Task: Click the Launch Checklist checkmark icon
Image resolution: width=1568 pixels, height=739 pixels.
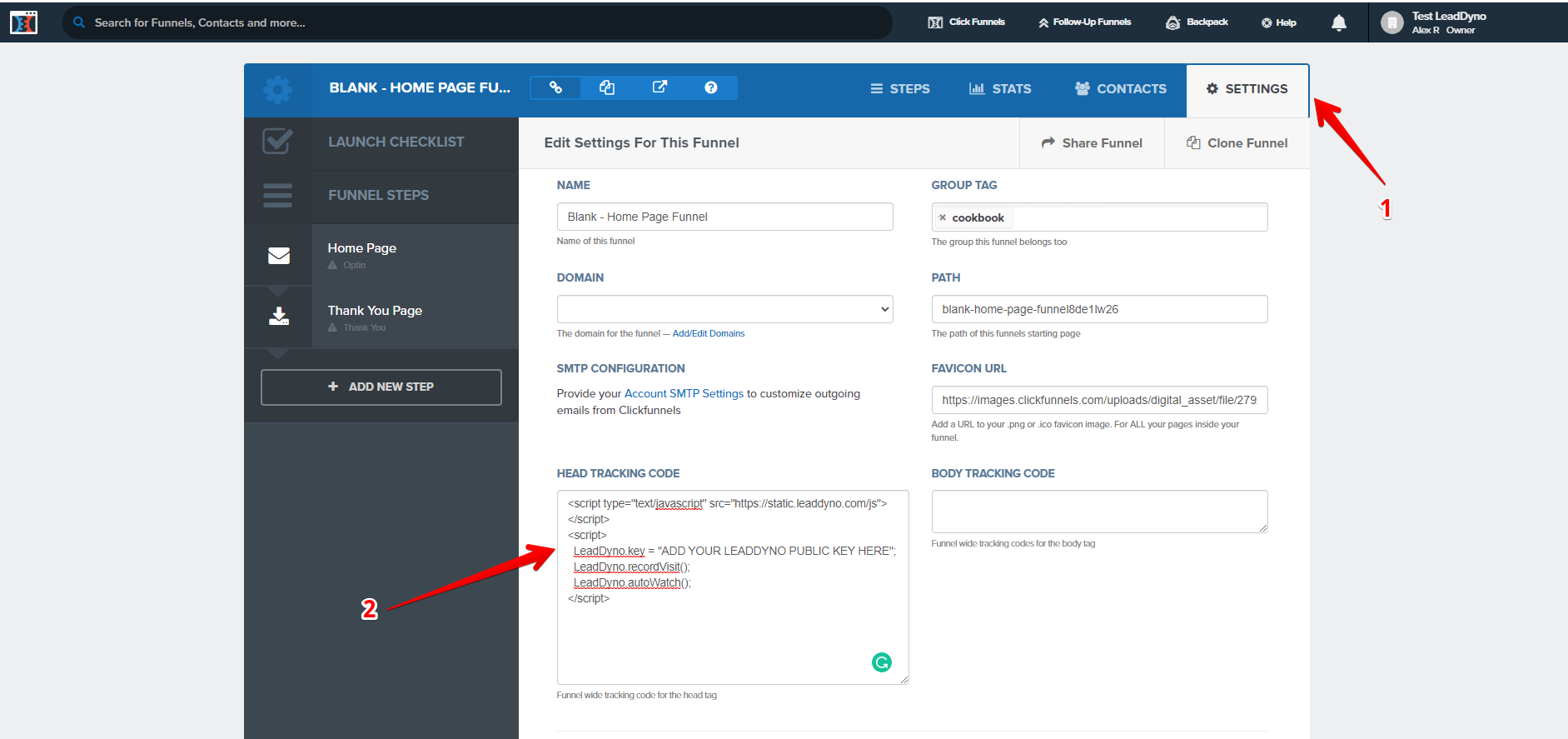Action: click(x=277, y=142)
